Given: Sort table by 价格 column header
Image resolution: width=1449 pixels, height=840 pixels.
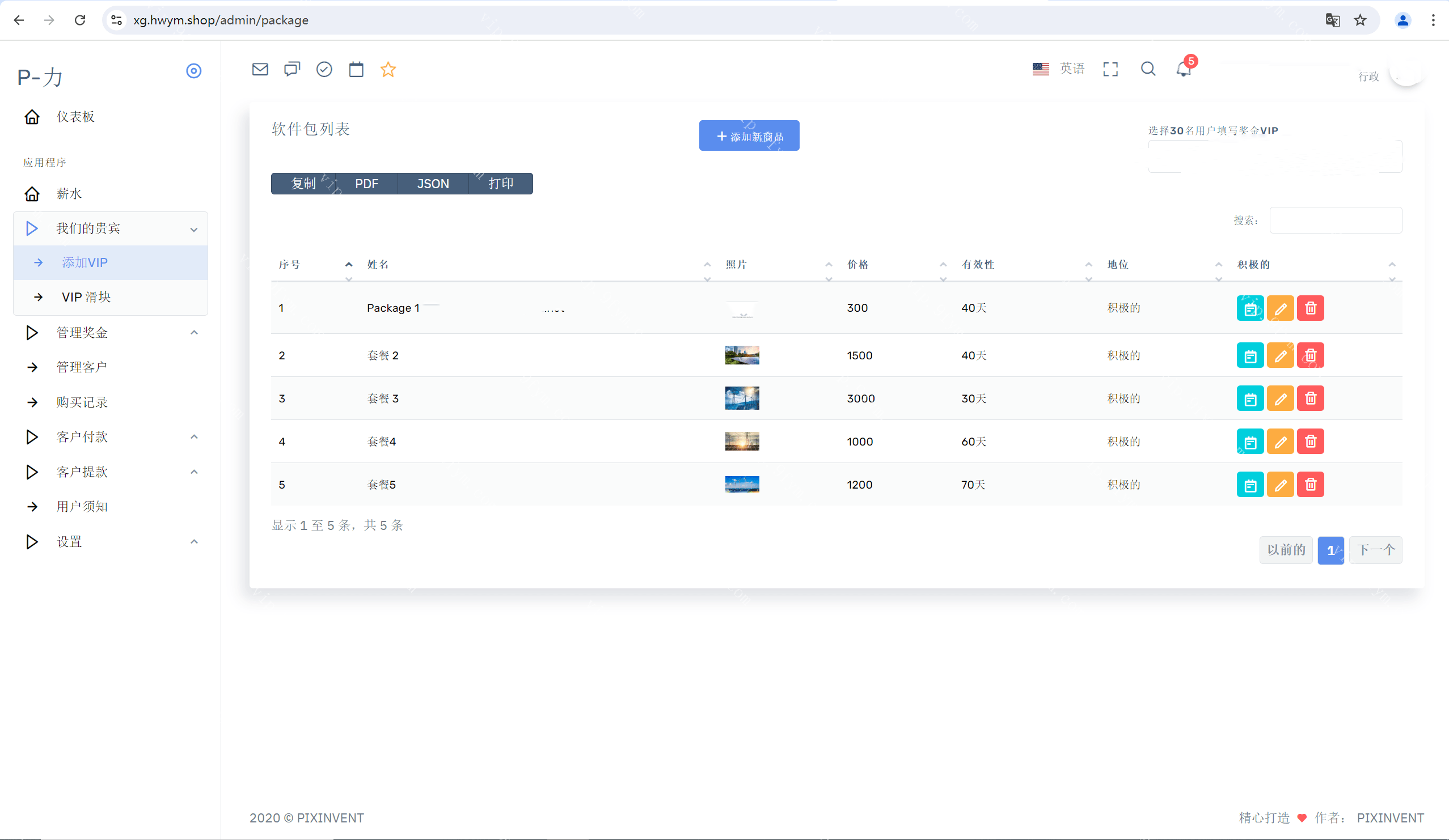Looking at the screenshot, I should (858, 265).
